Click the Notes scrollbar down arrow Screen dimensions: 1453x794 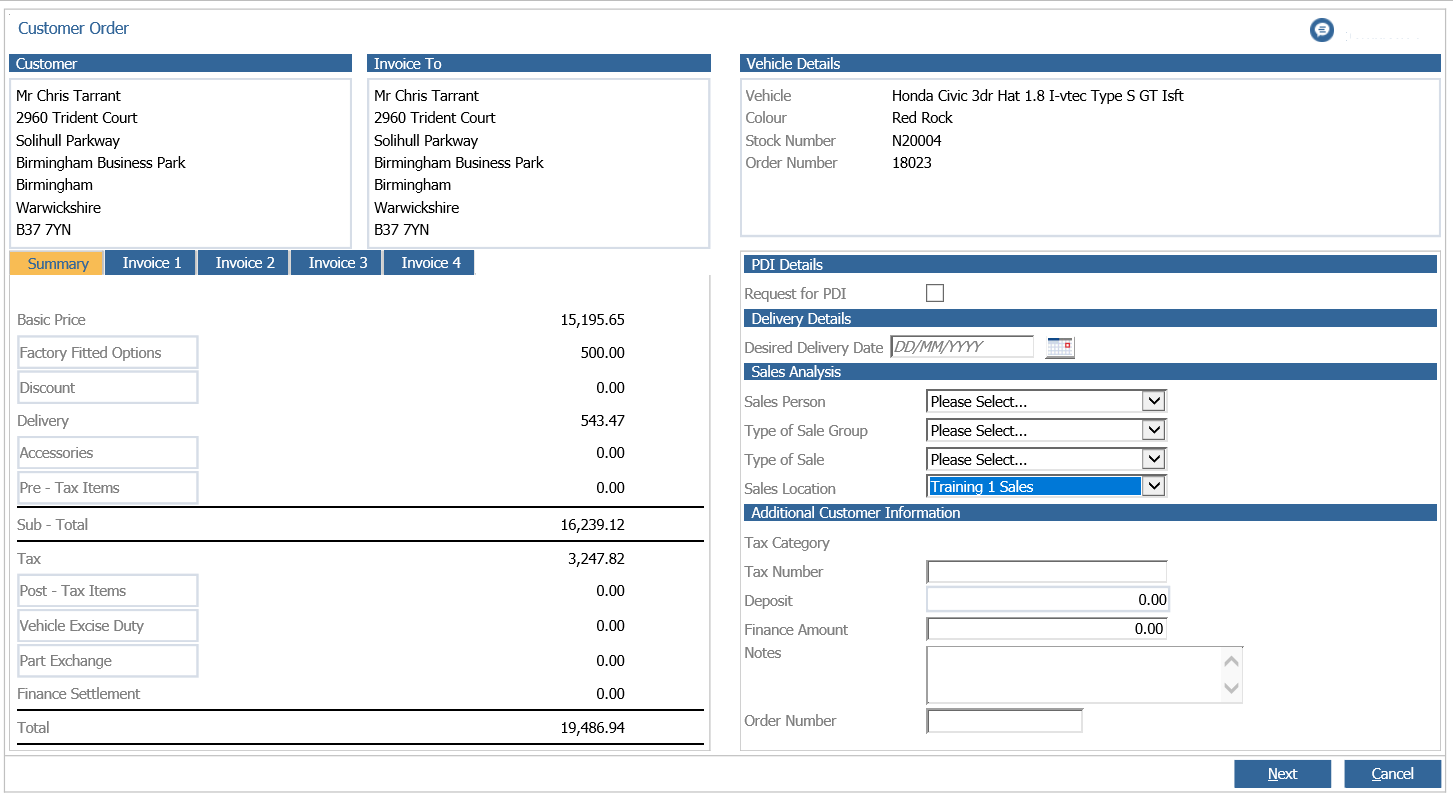tap(1232, 688)
